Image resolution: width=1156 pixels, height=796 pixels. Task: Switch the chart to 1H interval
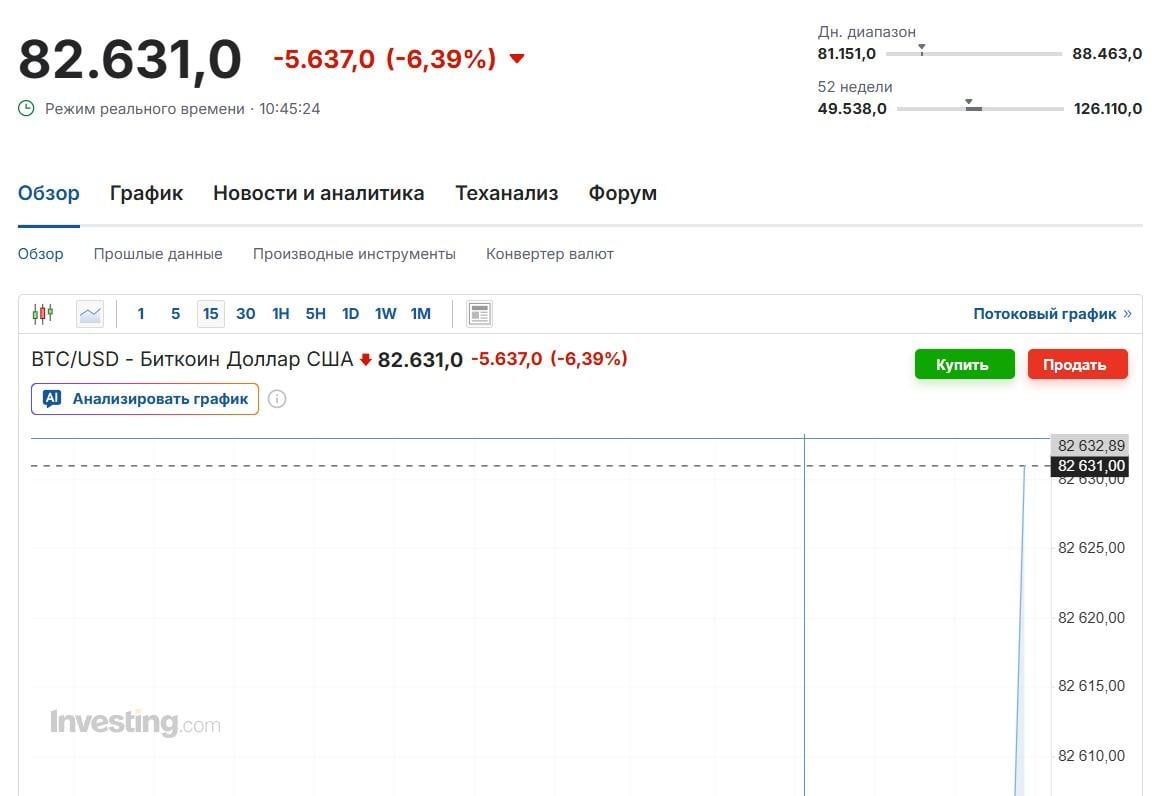pyautogui.click(x=281, y=314)
